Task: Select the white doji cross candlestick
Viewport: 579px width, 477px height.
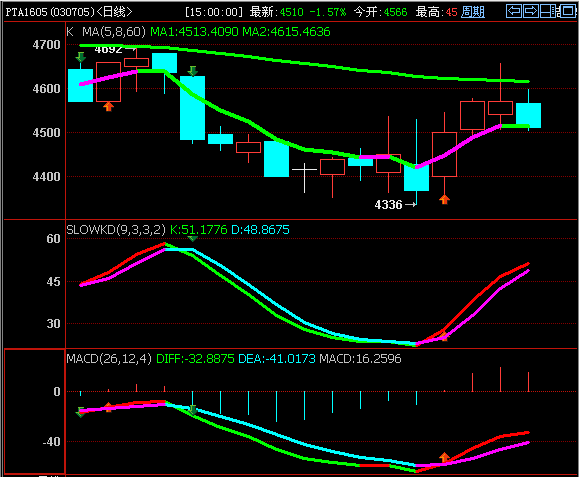Action: (x=304, y=177)
